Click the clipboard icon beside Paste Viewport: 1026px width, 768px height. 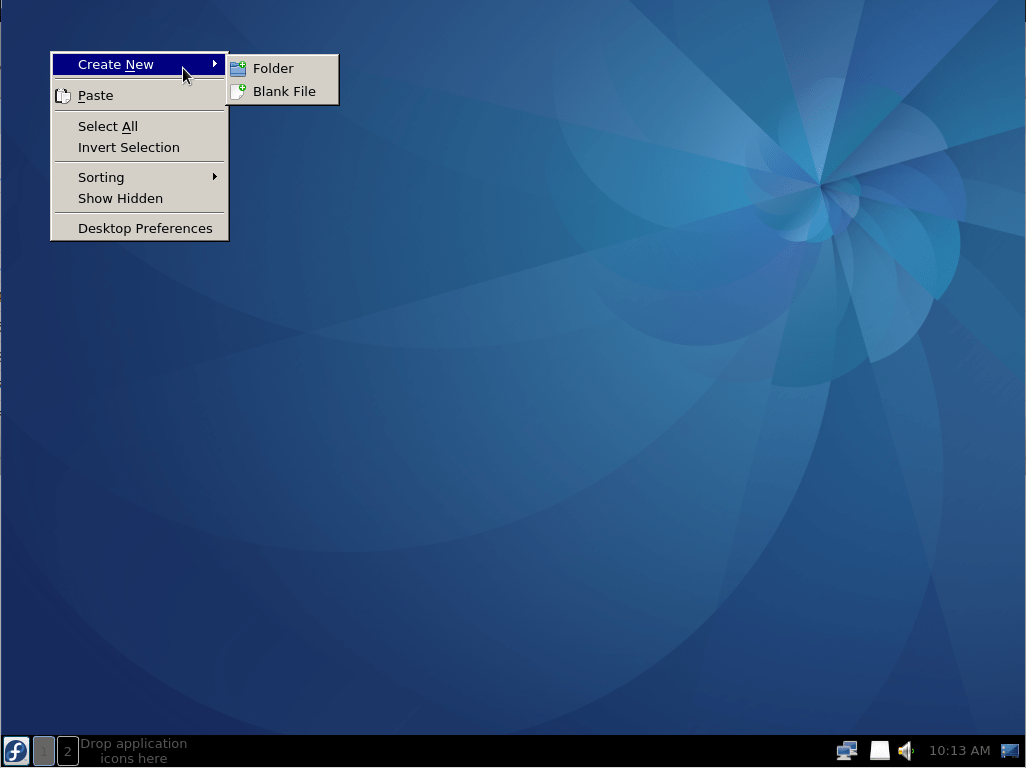click(x=63, y=95)
